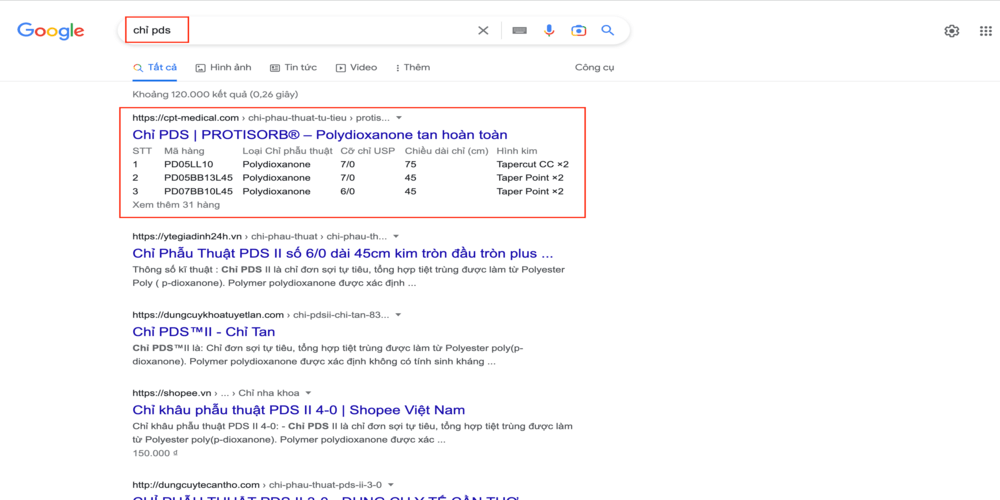The width and height of the screenshot is (1000, 500).
Task: Open the Google logo homepage
Action: coord(50,31)
